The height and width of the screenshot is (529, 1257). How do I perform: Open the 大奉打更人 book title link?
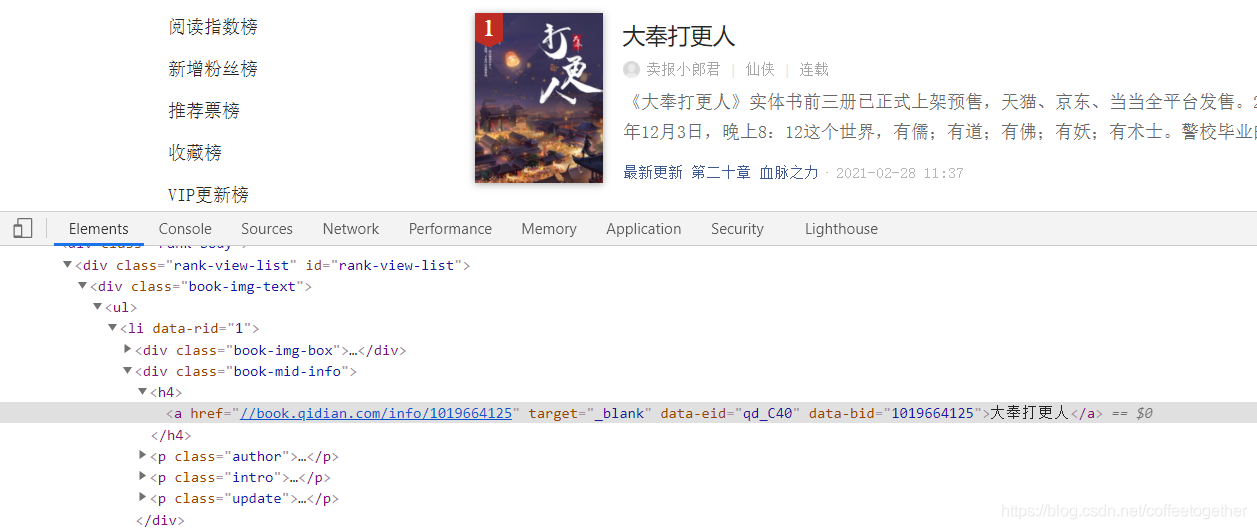click(x=678, y=37)
